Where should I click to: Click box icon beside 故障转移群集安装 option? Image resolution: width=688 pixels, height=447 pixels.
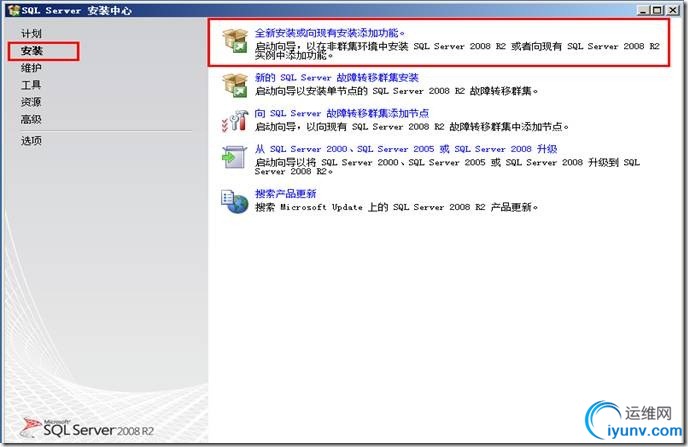[x=235, y=85]
